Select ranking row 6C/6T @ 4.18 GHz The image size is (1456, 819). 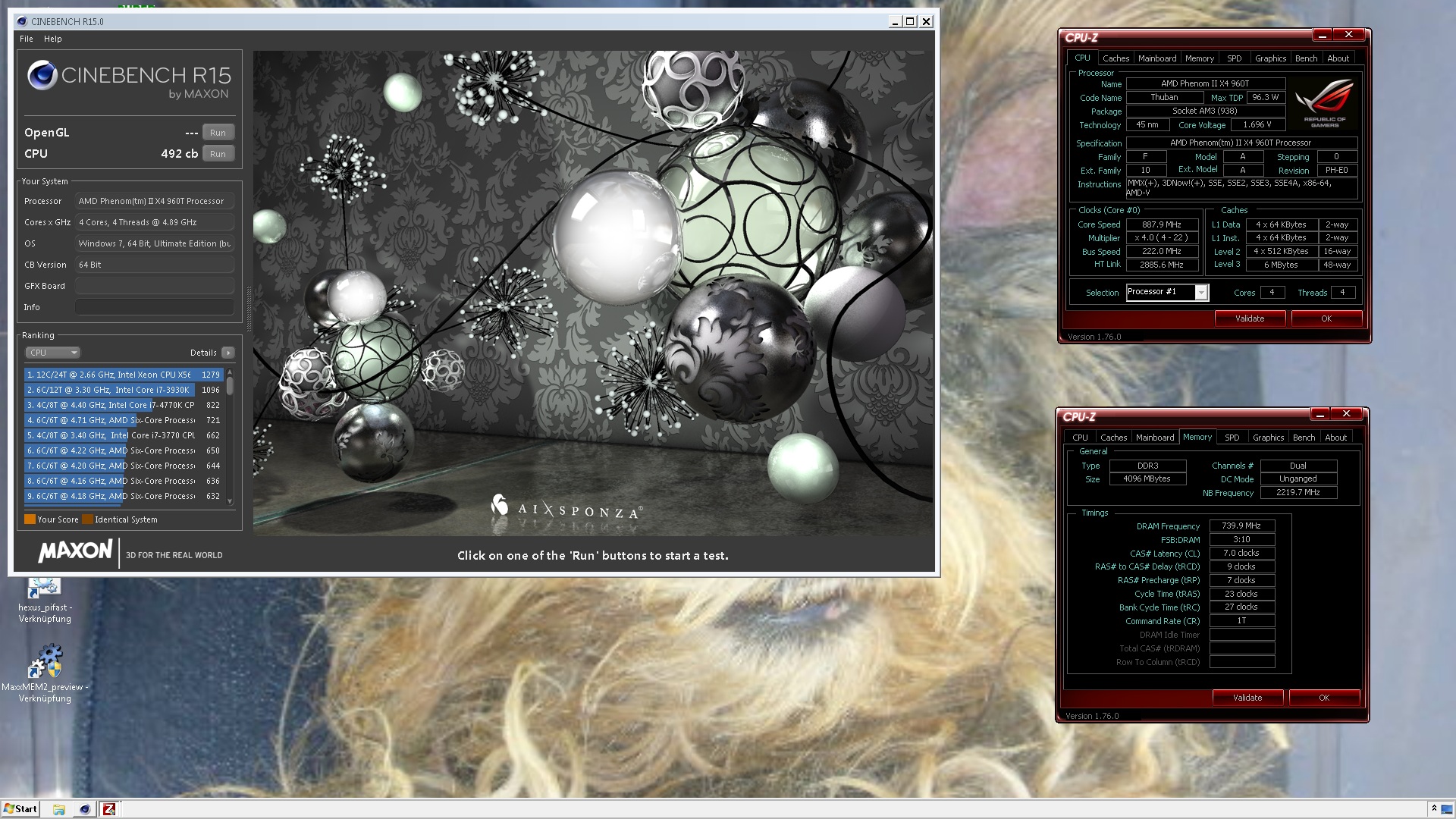[x=124, y=496]
